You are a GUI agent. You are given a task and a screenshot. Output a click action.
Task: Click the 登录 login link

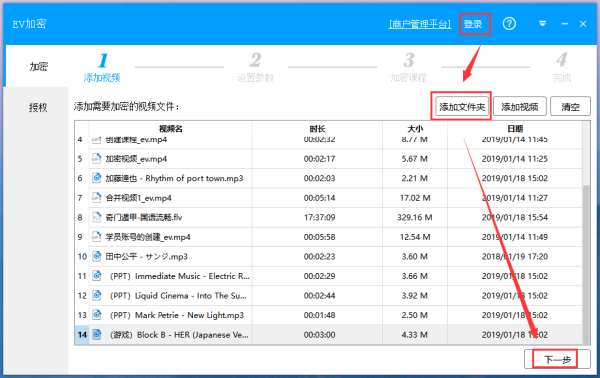tap(473, 24)
